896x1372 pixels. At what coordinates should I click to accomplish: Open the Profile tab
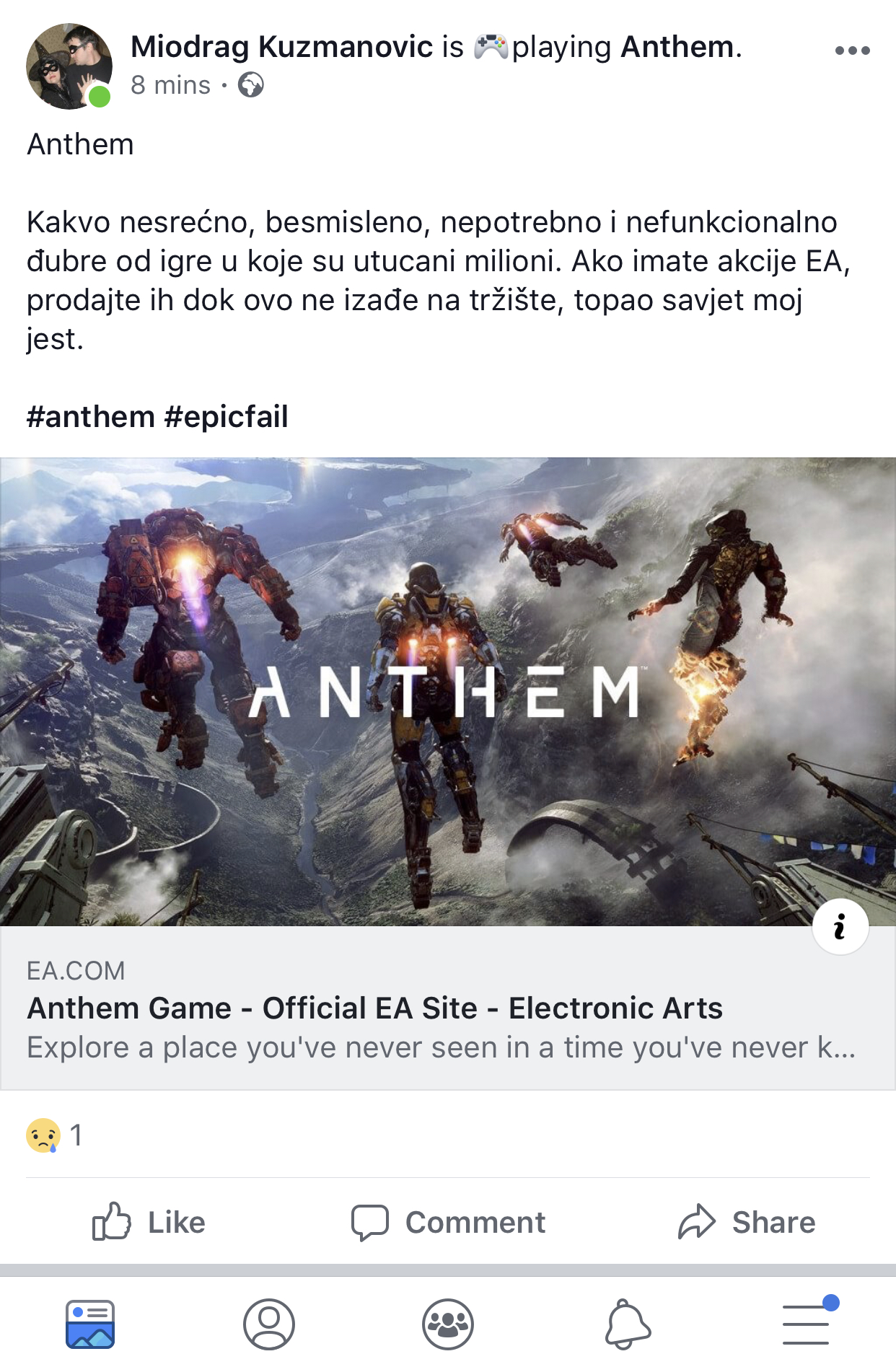(269, 1324)
